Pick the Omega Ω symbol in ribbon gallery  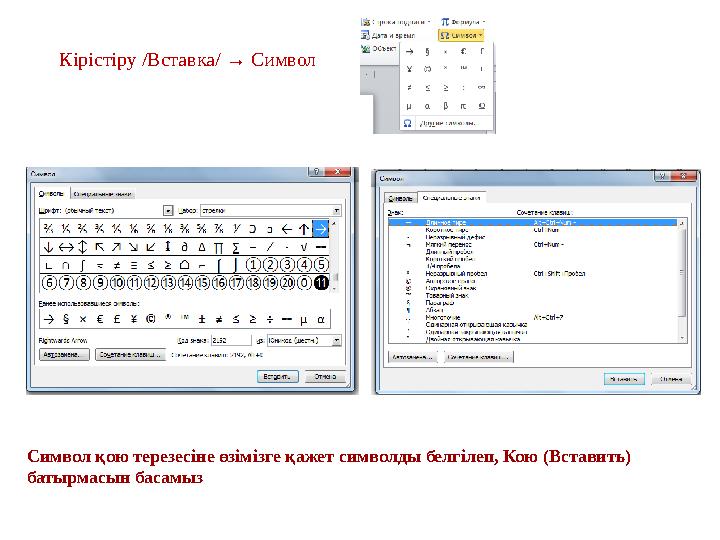(x=482, y=106)
